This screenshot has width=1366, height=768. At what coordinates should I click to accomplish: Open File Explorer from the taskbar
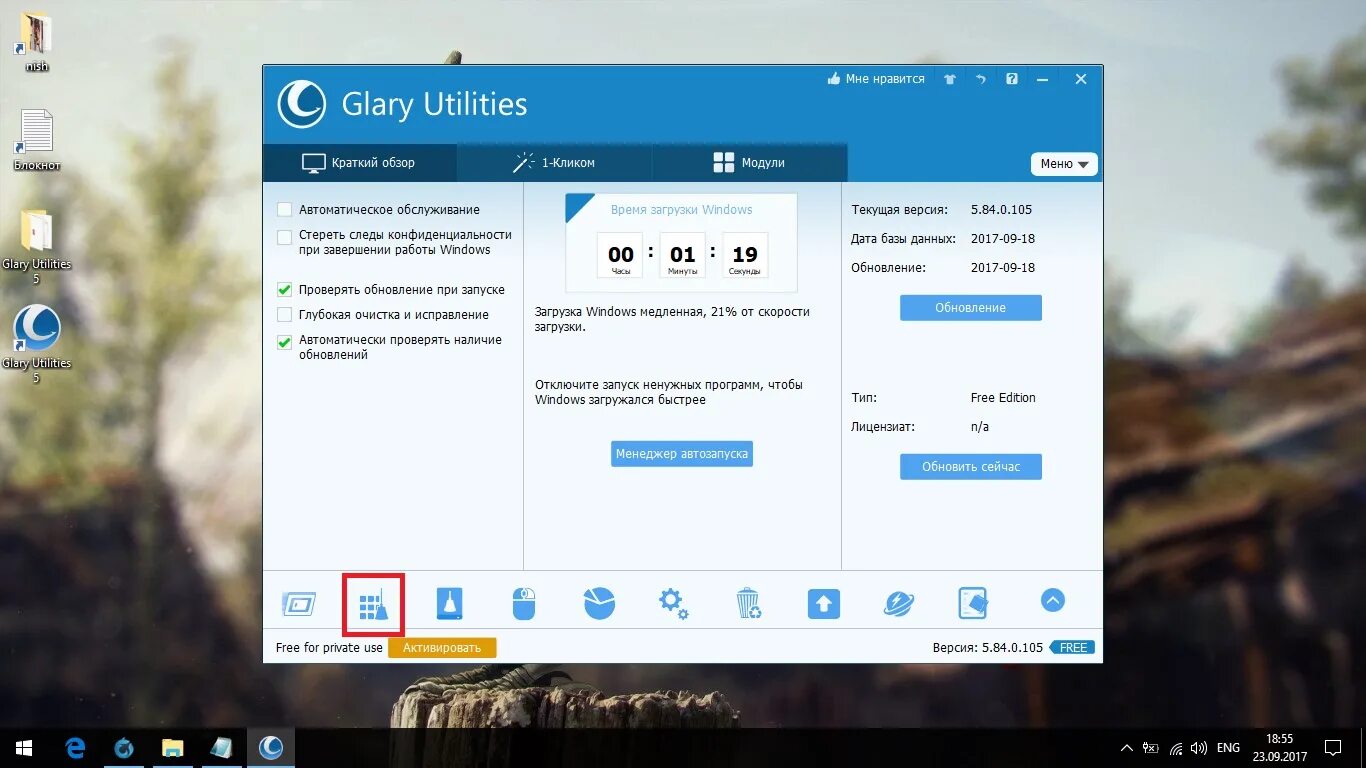(x=173, y=747)
